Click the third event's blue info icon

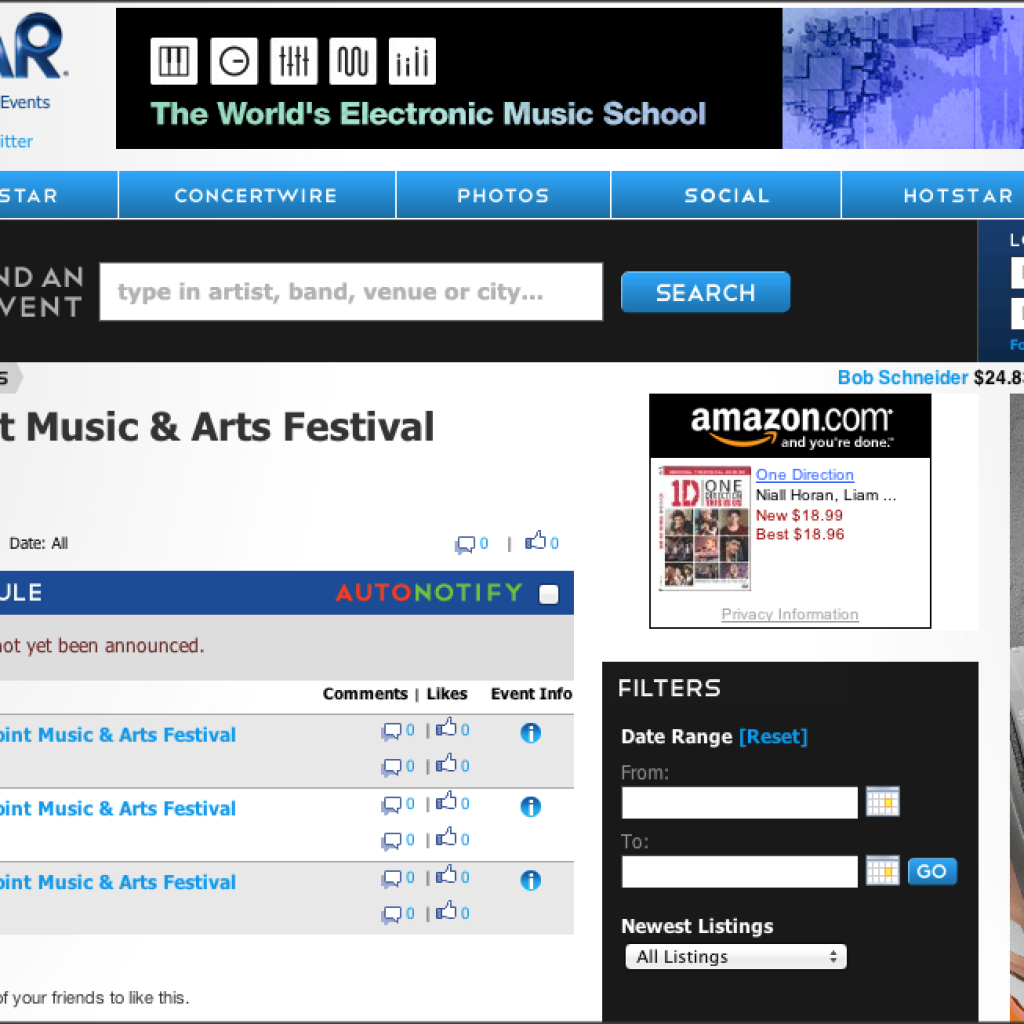point(531,881)
